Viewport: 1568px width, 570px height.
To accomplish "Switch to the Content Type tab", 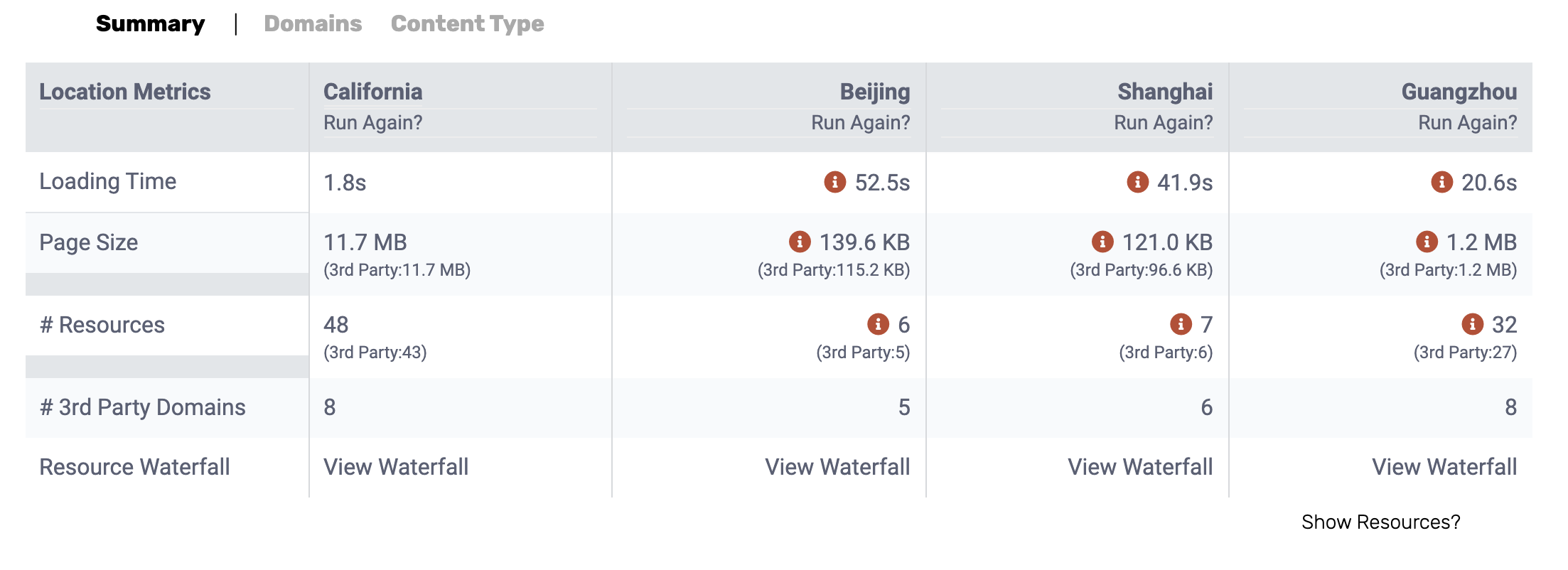I will [x=467, y=23].
